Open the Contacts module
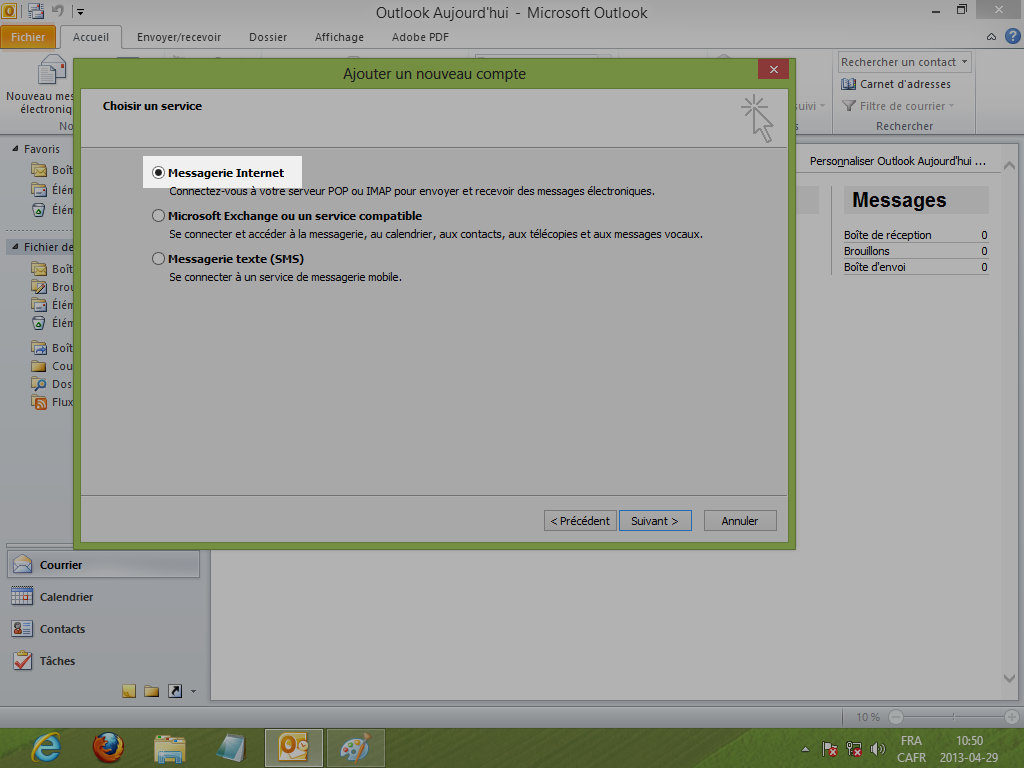 pos(103,629)
